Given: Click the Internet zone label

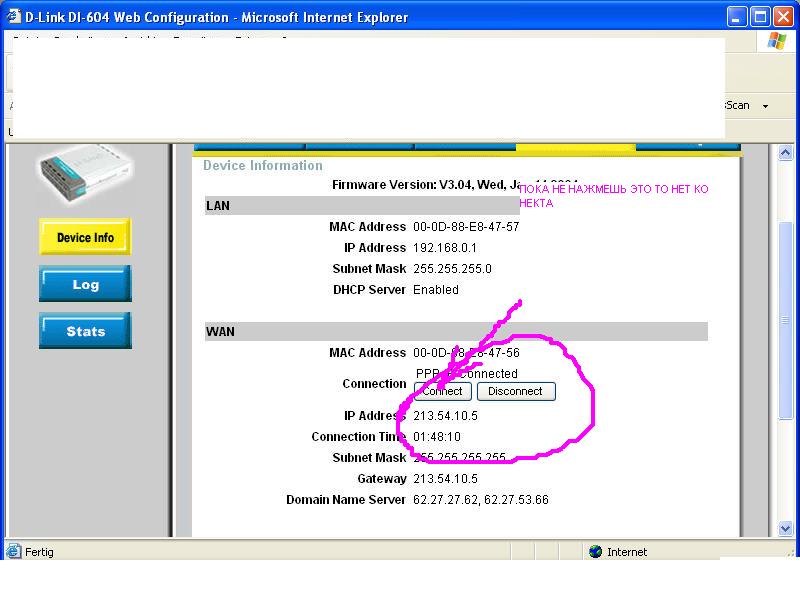Looking at the screenshot, I should click(627, 552).
